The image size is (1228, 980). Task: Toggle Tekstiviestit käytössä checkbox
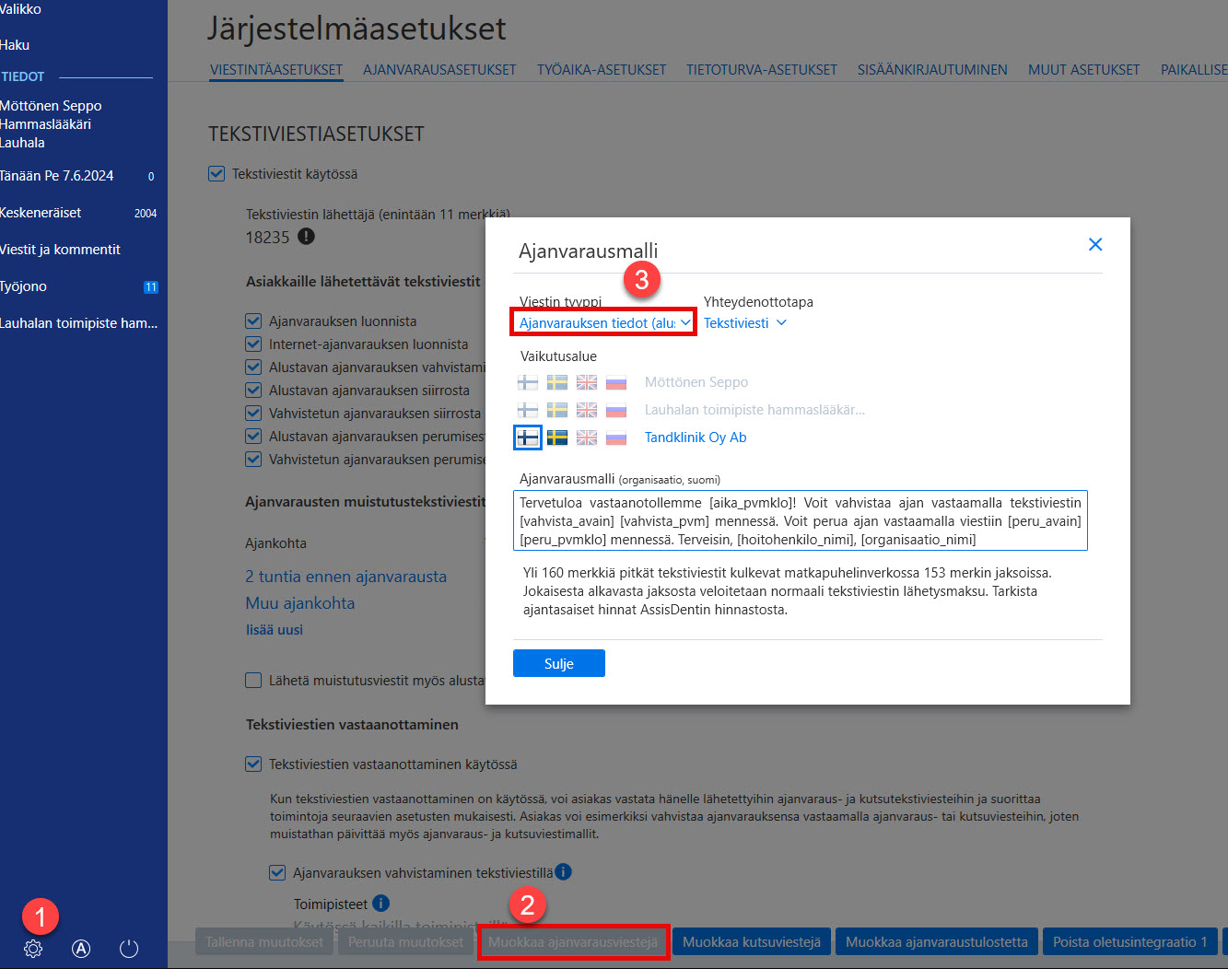pyautogui.click(x=216, y=173)
